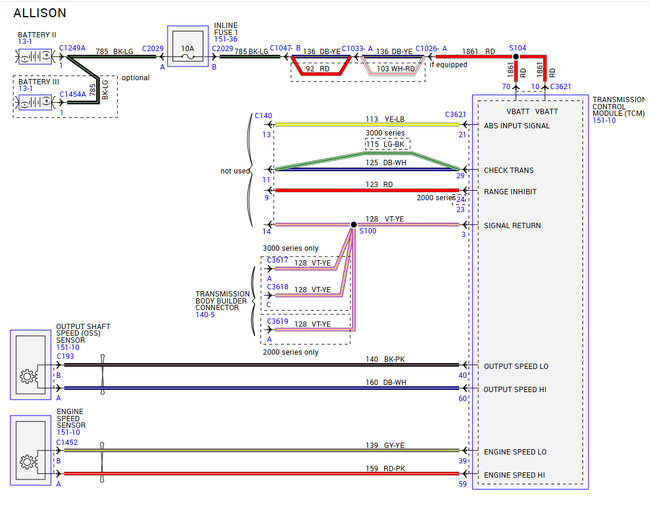Viewport: 650px width, 505px height.
Task: Select the RANGE INHIBIT pin label
Action: coord(510,192)
